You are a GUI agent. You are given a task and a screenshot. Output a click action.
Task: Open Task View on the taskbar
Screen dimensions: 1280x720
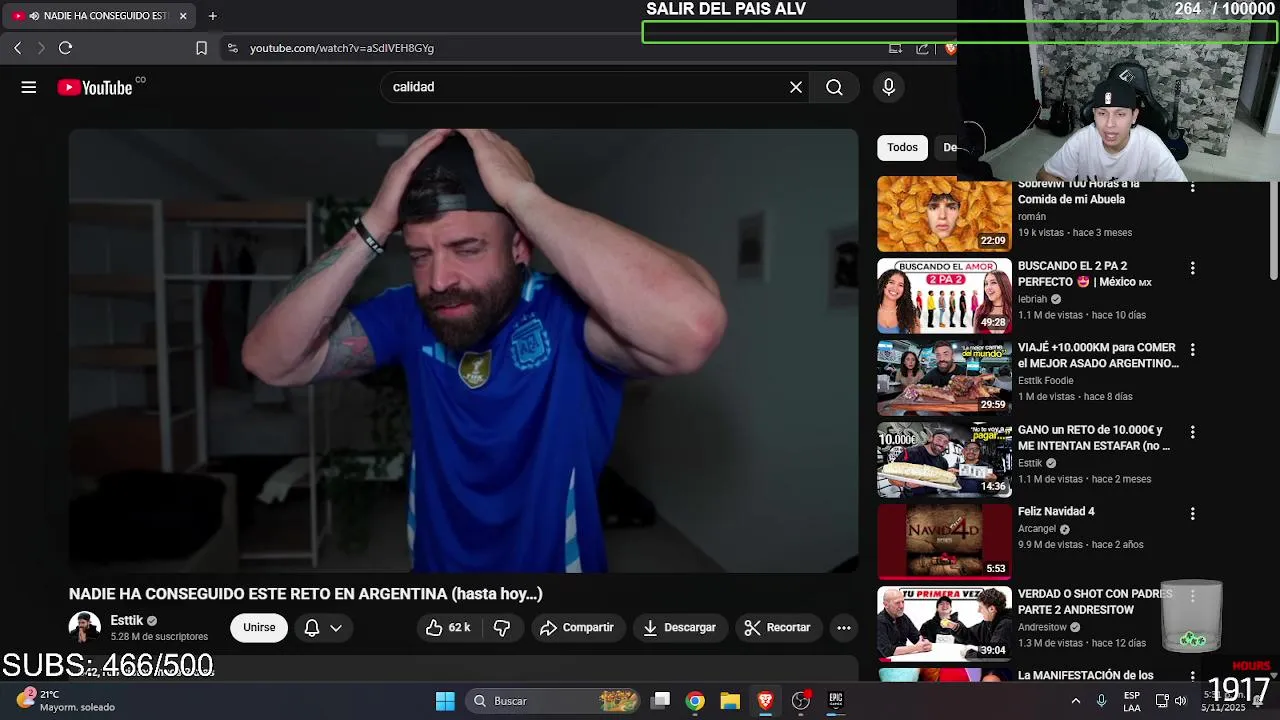[x=661, y=701]
